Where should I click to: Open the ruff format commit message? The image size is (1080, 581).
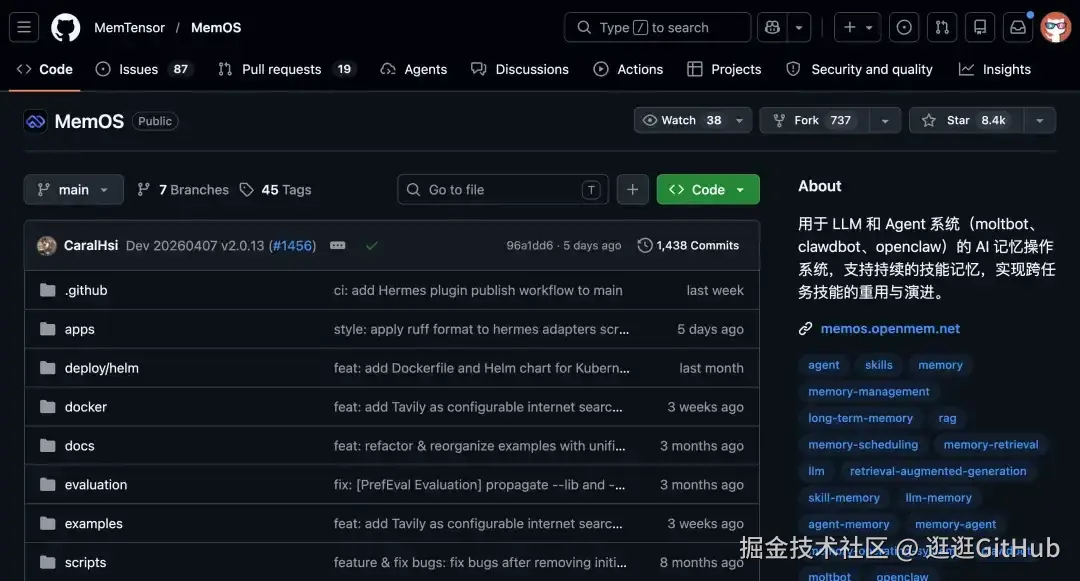(x=481, y=329)
